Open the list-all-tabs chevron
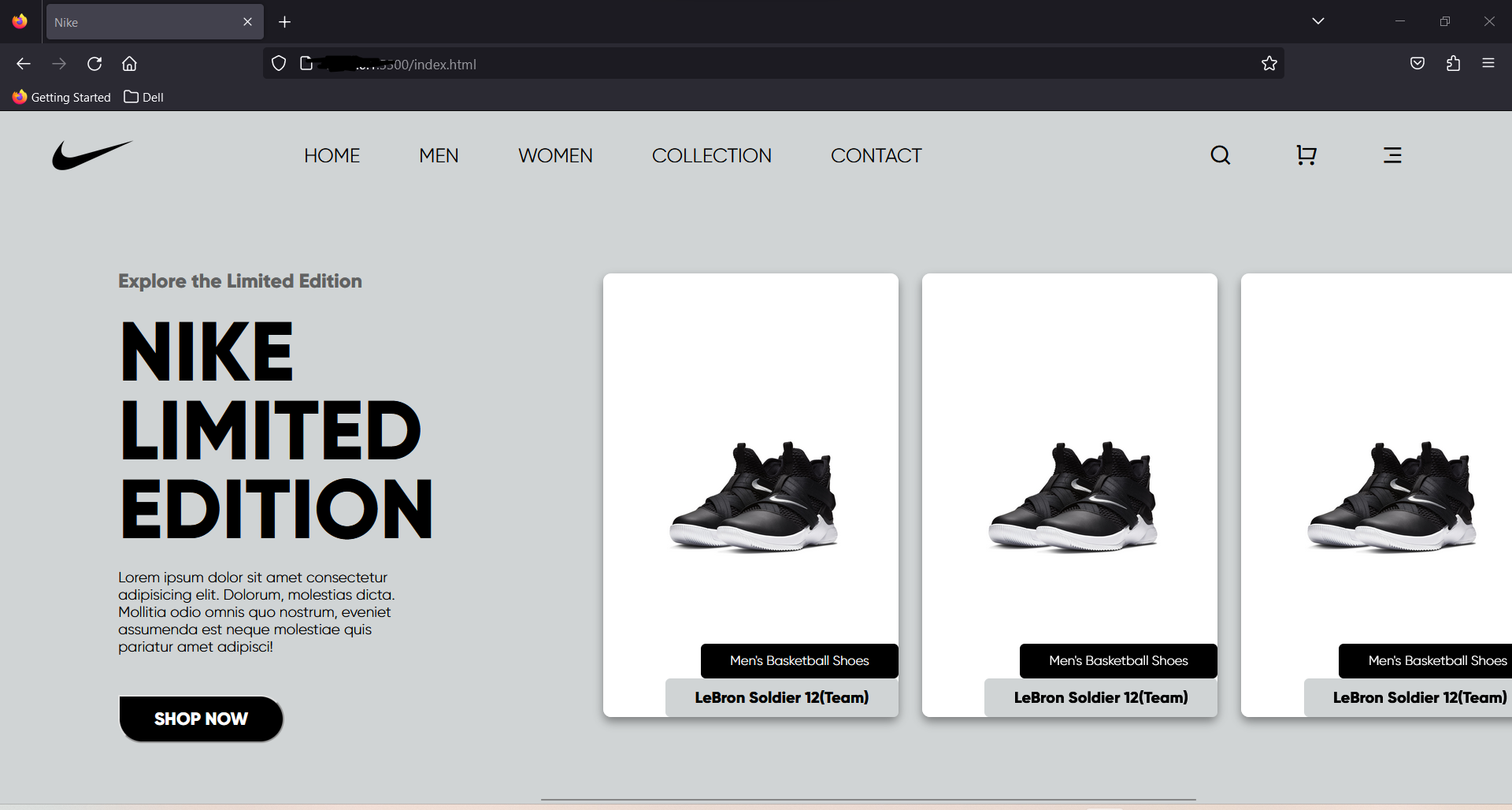Image resolution: width=1512 pixels, height=810 pixels. [x=1319, y=21]
